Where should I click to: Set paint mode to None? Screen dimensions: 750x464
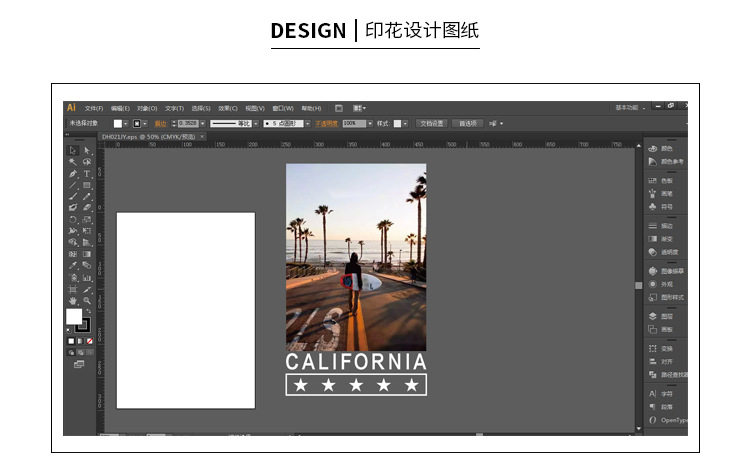(89, 341)
